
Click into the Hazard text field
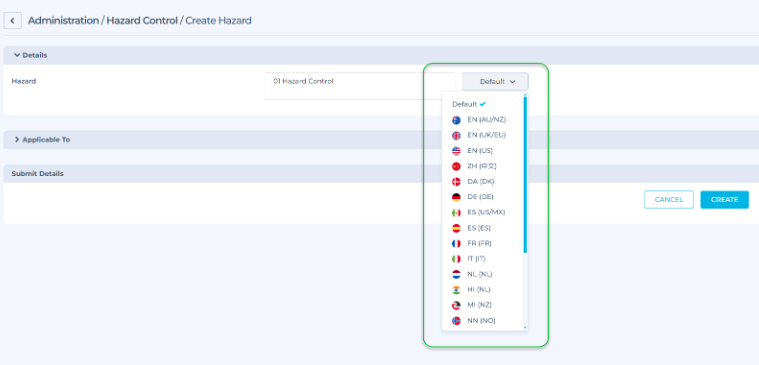pos(360,86)
